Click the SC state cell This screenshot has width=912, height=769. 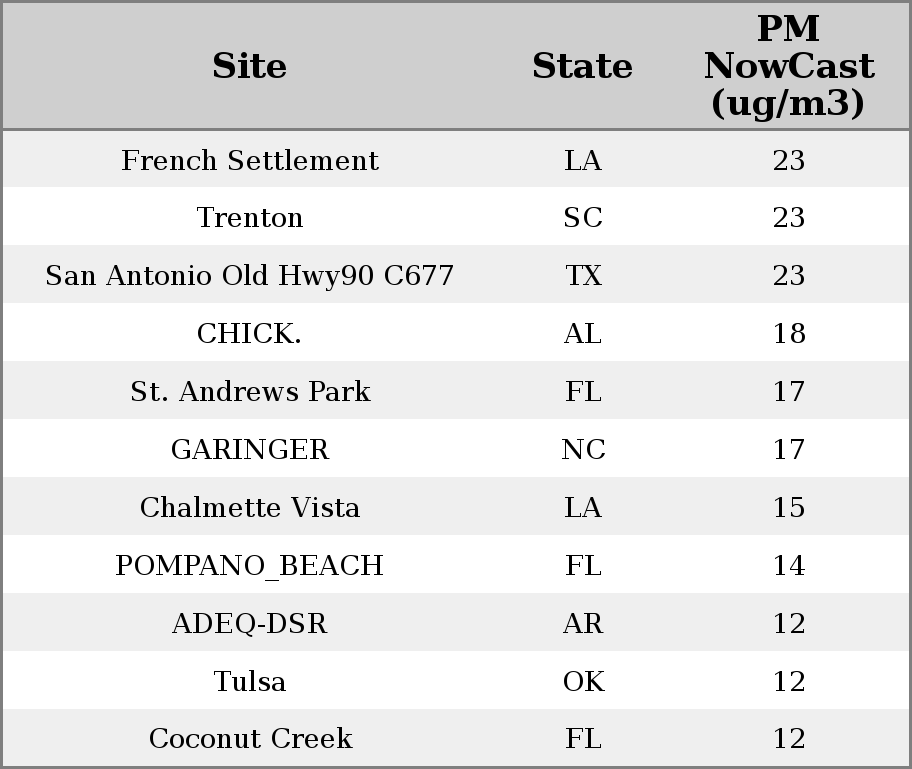tap(583, 218)
